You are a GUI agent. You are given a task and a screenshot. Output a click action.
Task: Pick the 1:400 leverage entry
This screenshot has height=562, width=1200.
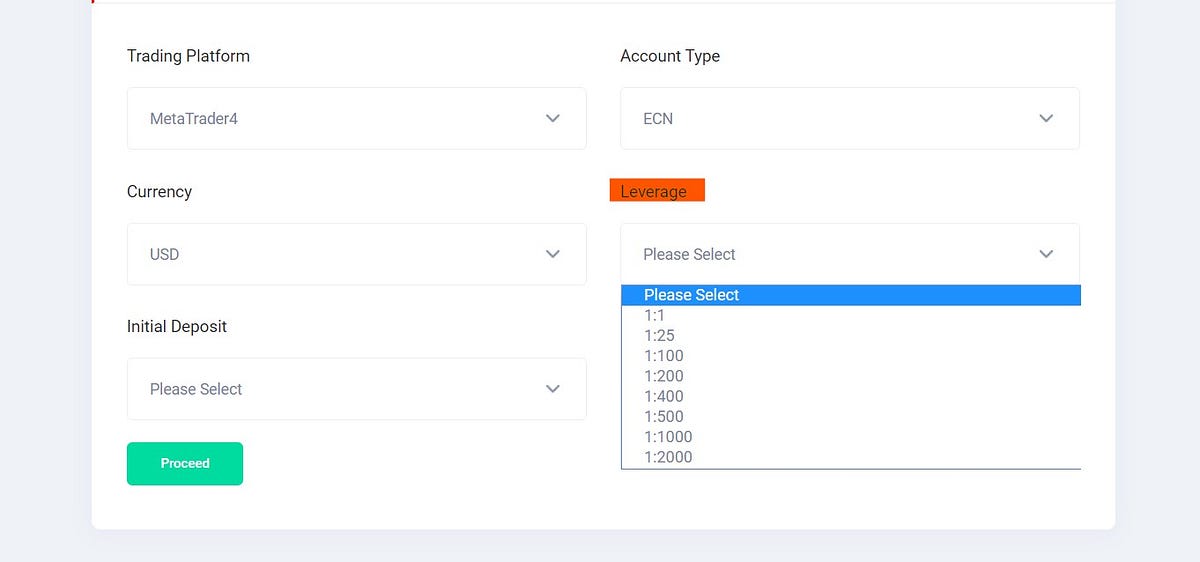(851, 396)
